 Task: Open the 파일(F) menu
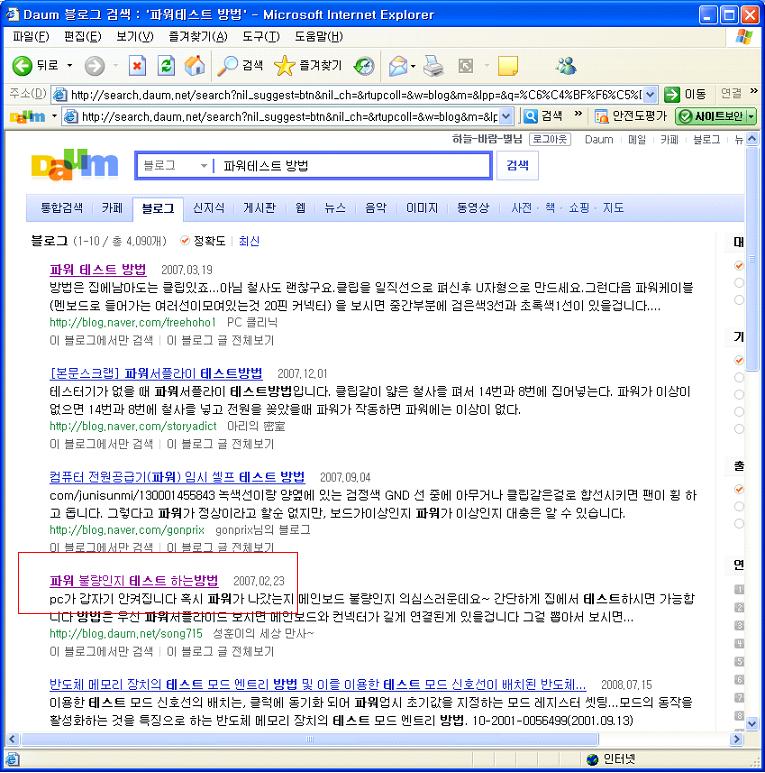[31, 36]
